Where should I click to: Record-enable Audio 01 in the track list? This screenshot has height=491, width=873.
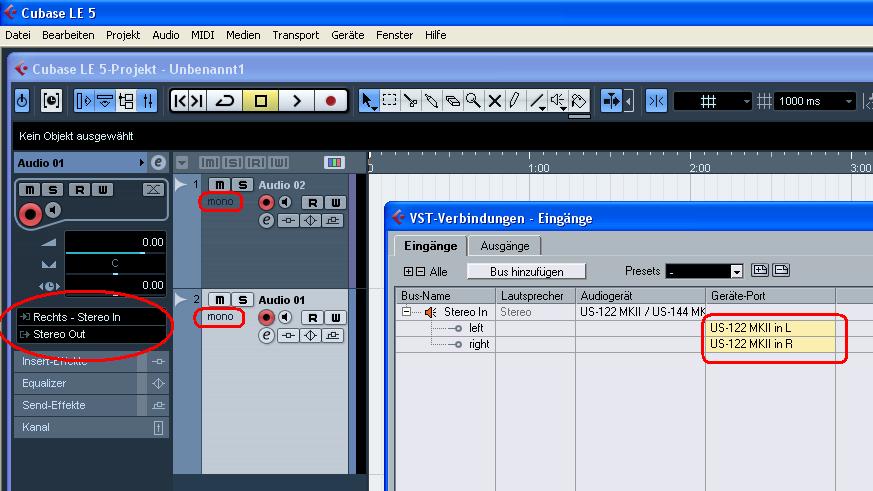266,317
